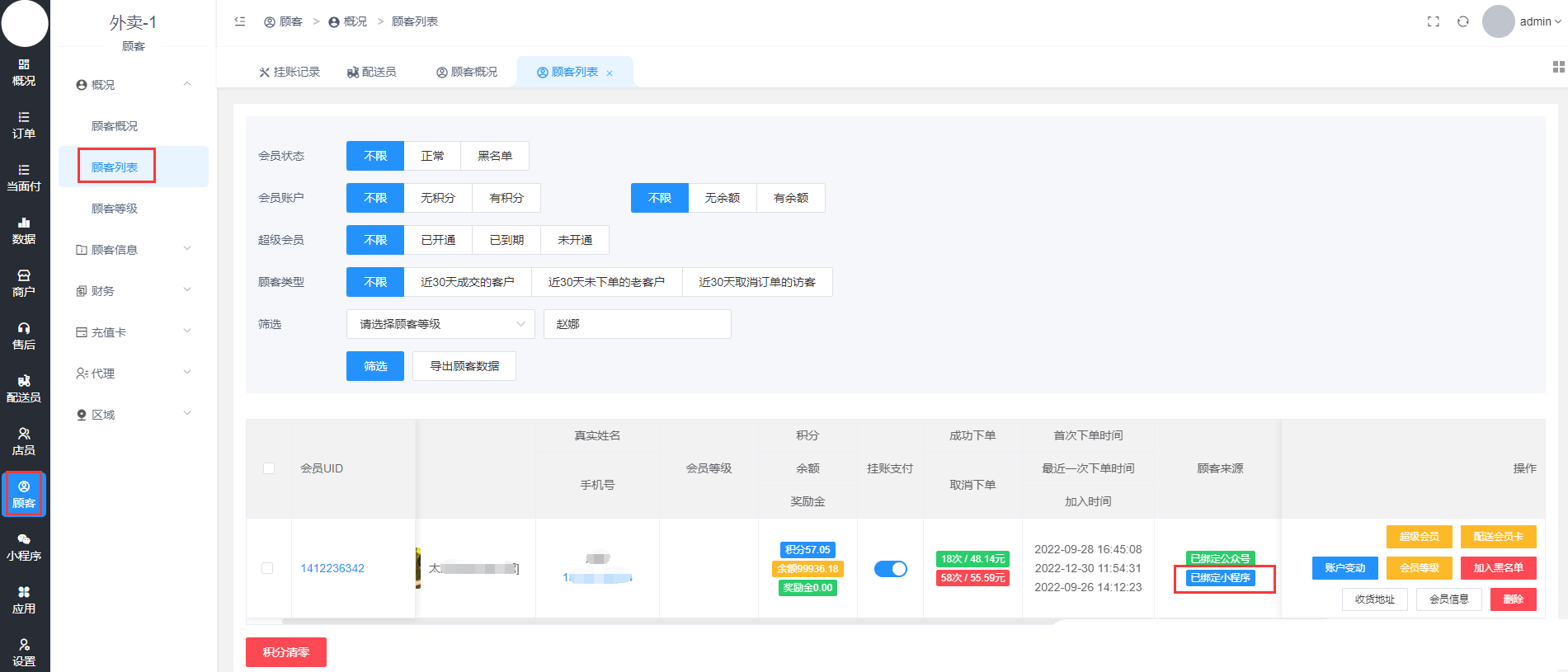Collapse the side menu with fold icon
1568x672 pixels.
(240, 21)
